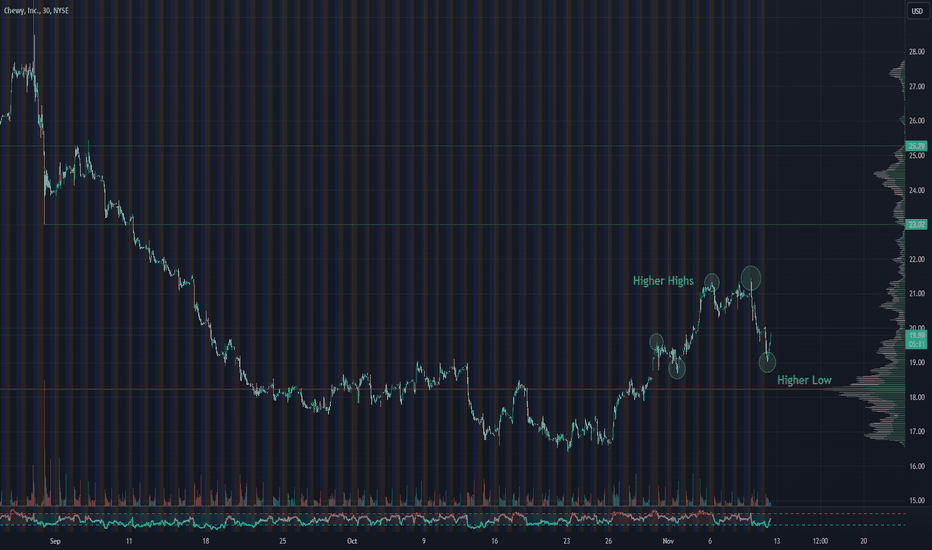Click the Sep label on time axis
This screenshot has height=550, width=932.
pos(55,541)
